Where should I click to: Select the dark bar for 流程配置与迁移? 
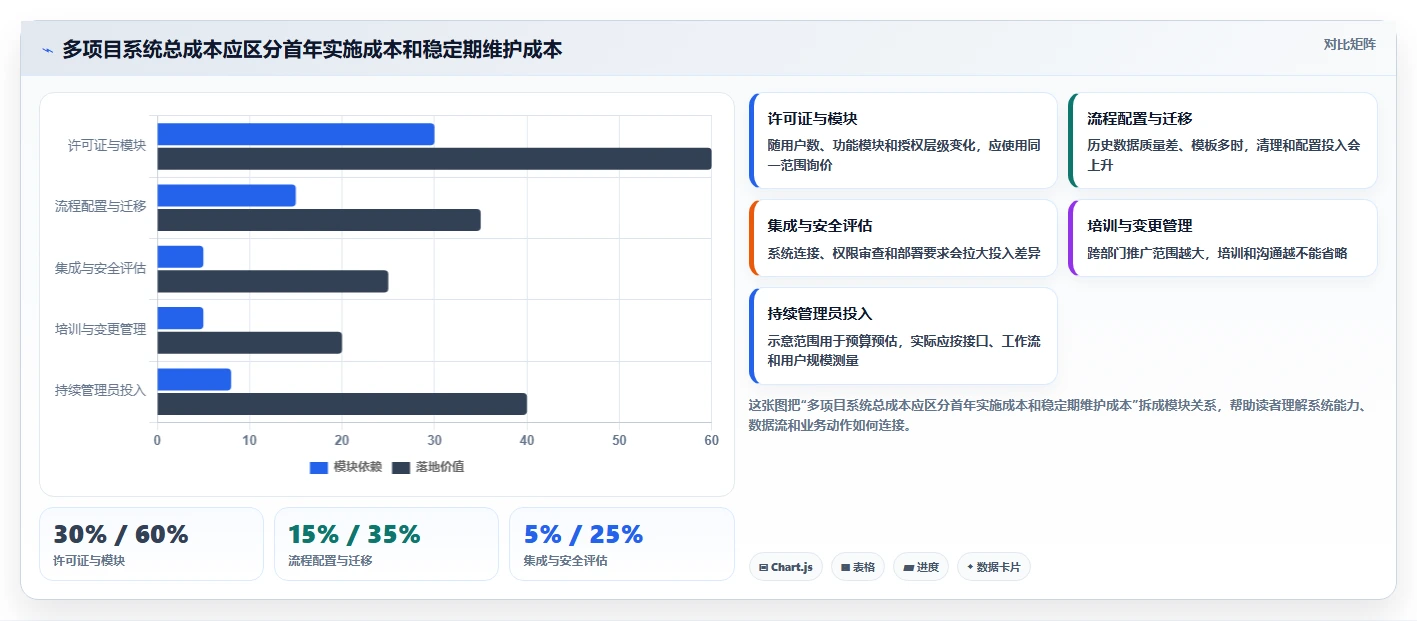click(x=319, y=220)
